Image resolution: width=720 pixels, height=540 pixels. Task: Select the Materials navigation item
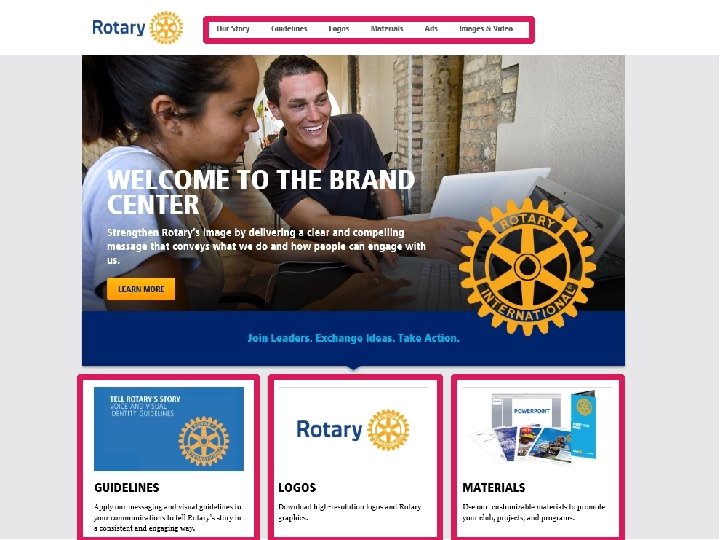tap(387, 28)
